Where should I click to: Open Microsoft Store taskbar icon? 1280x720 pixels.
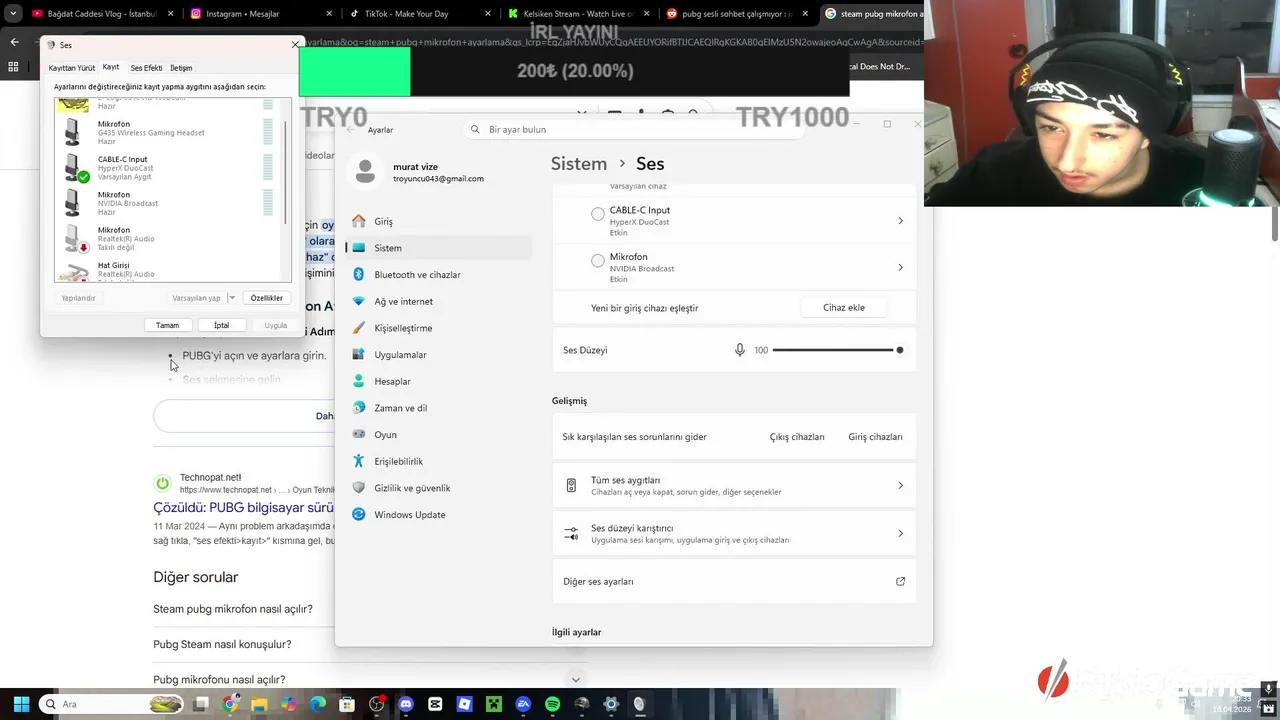[347, 704]
